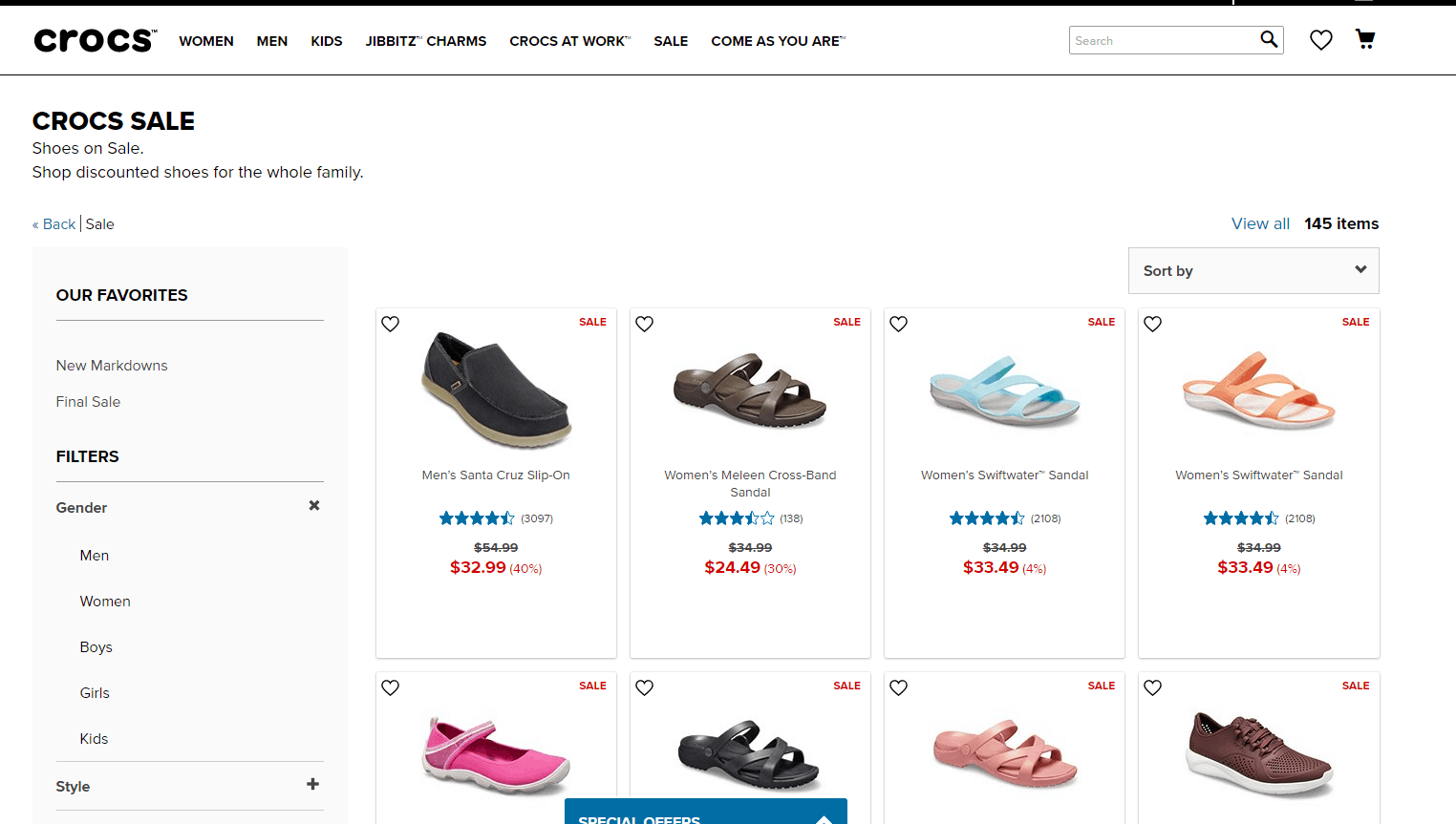Open the shopping cart
1456x824 pixels.
[1365, 39]
